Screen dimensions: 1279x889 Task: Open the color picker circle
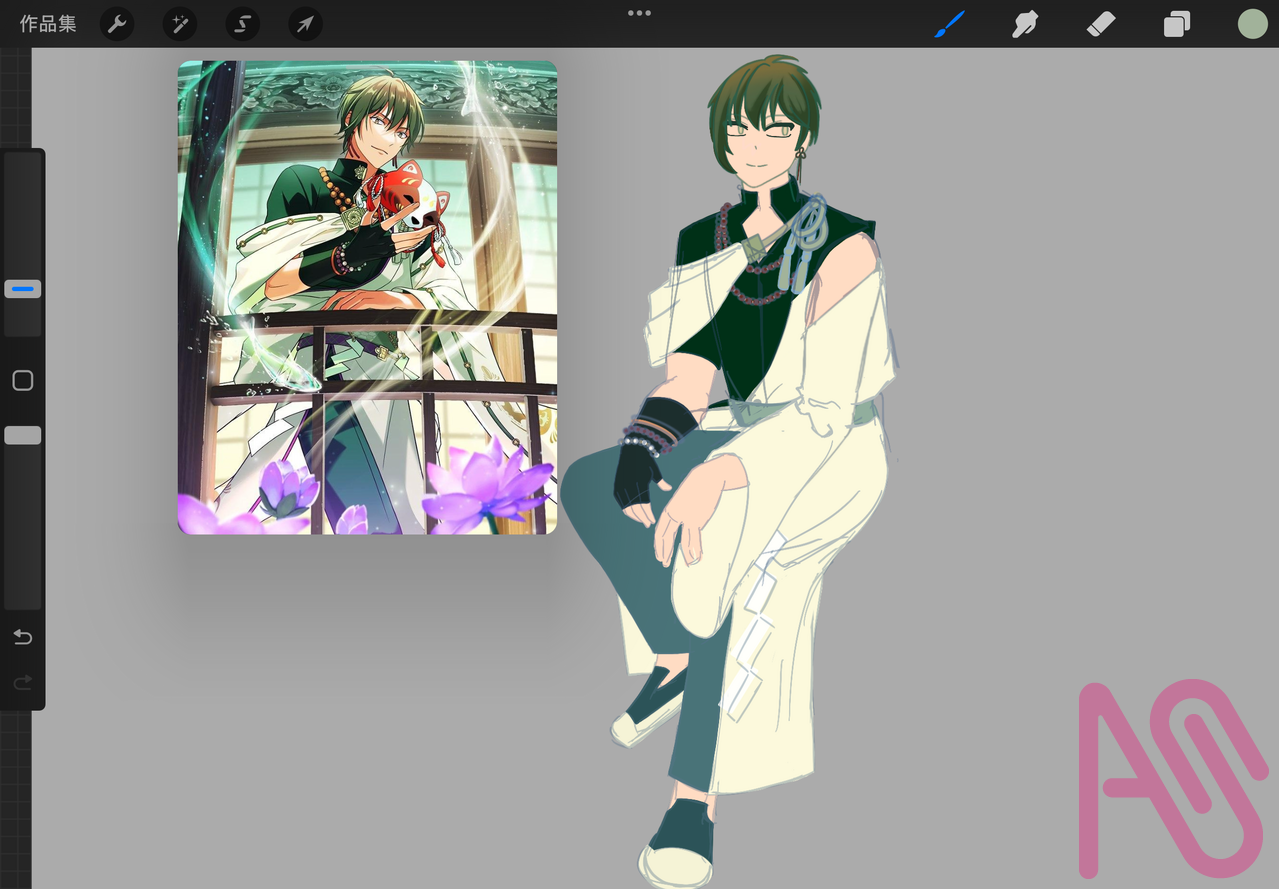click(1252, 22)
